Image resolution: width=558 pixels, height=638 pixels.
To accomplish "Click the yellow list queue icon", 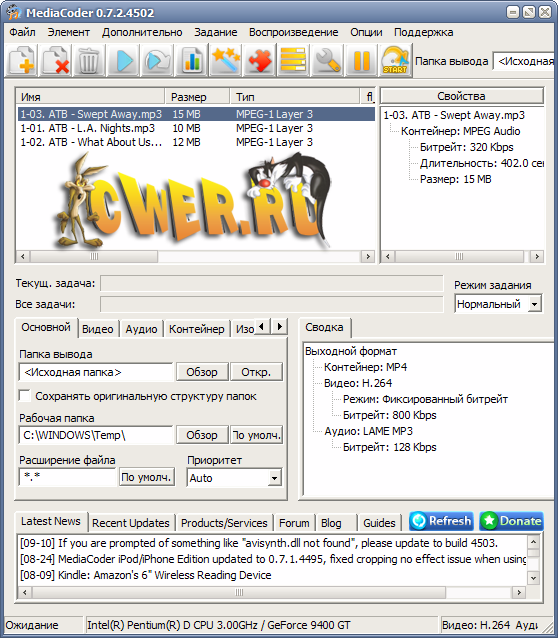I will tap(294, 60).
